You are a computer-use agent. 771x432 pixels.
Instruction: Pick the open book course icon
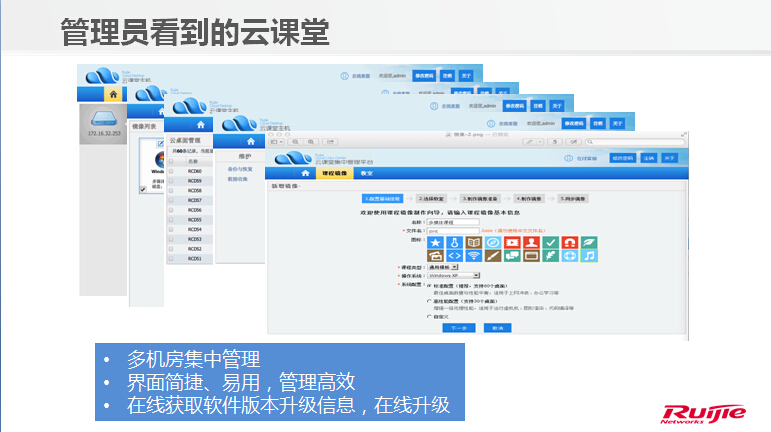tap(474, 242)
